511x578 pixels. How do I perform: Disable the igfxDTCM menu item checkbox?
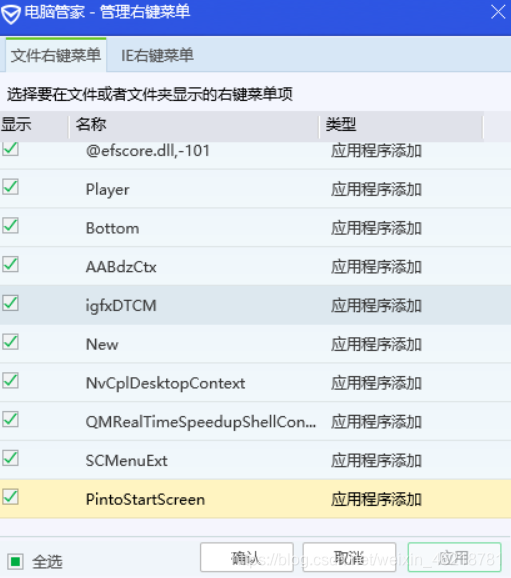[10, 303]
